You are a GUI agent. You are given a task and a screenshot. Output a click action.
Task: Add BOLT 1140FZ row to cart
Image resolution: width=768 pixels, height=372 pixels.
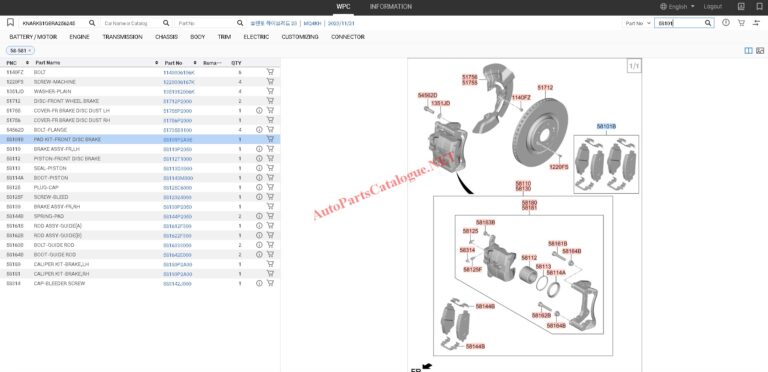[x=270, y=72]
